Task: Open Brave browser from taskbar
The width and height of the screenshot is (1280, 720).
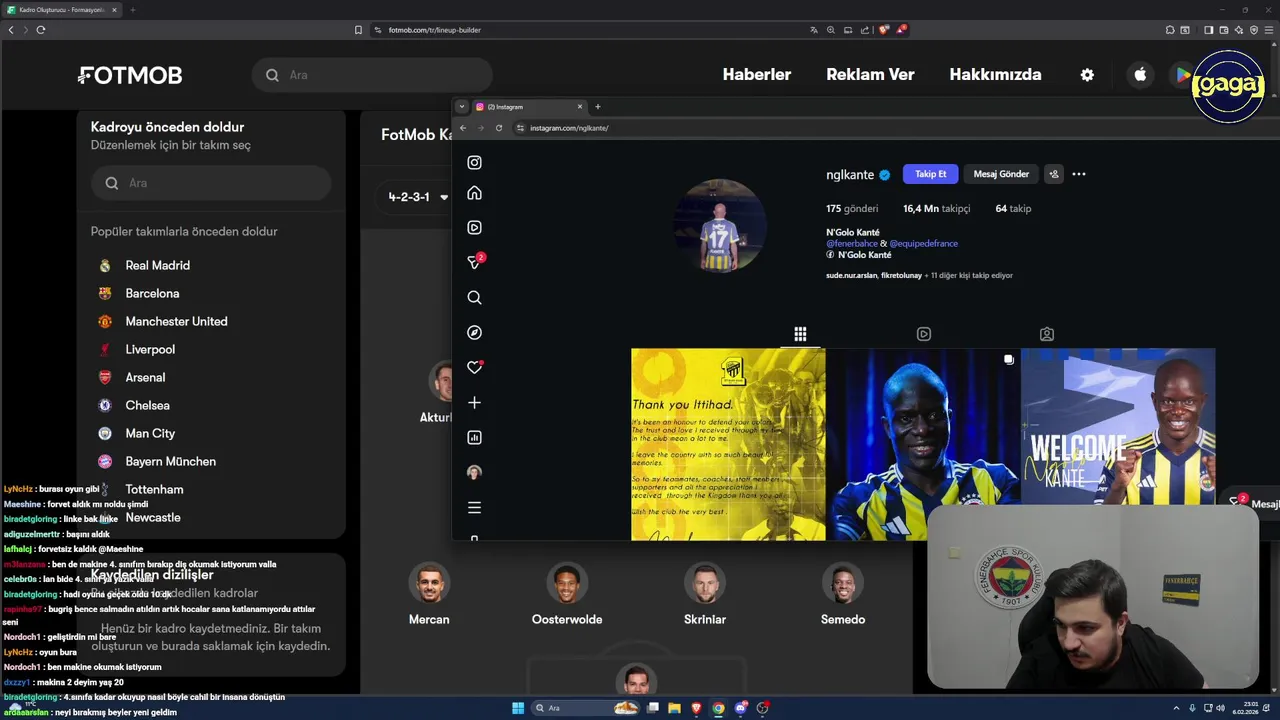Action: click(x=696, y=708)
